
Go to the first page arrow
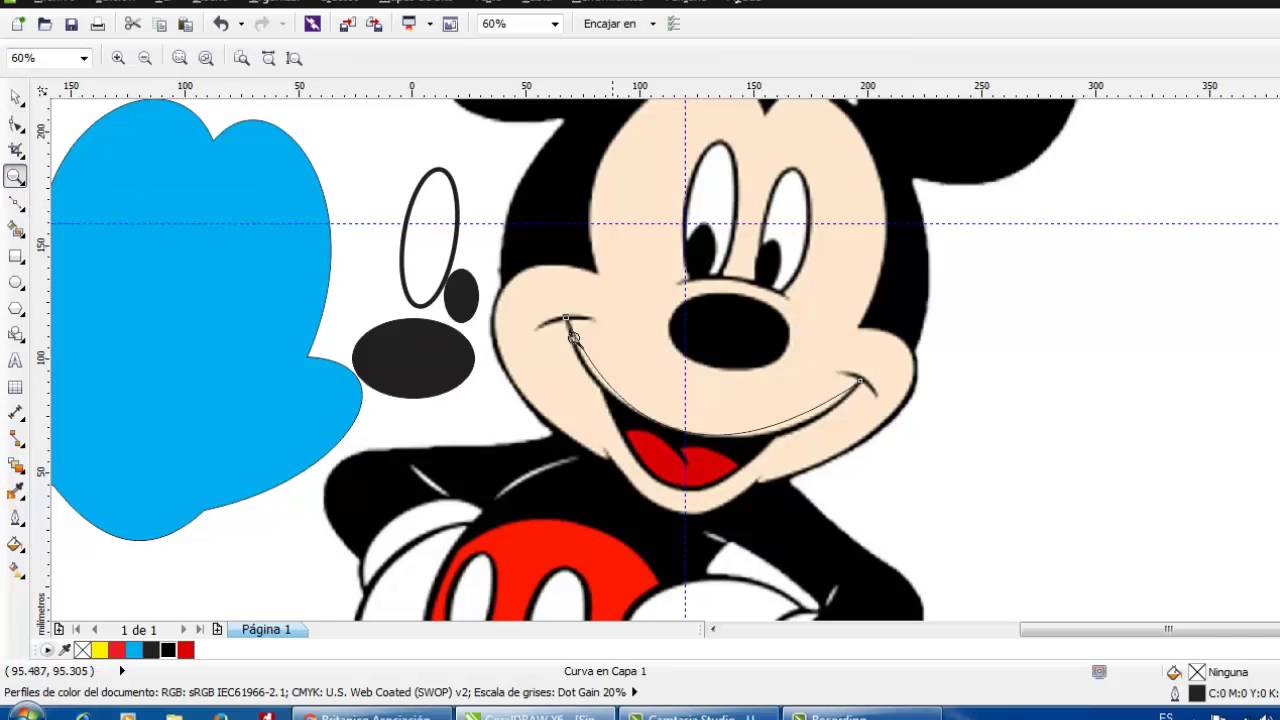tap(76, 630)
